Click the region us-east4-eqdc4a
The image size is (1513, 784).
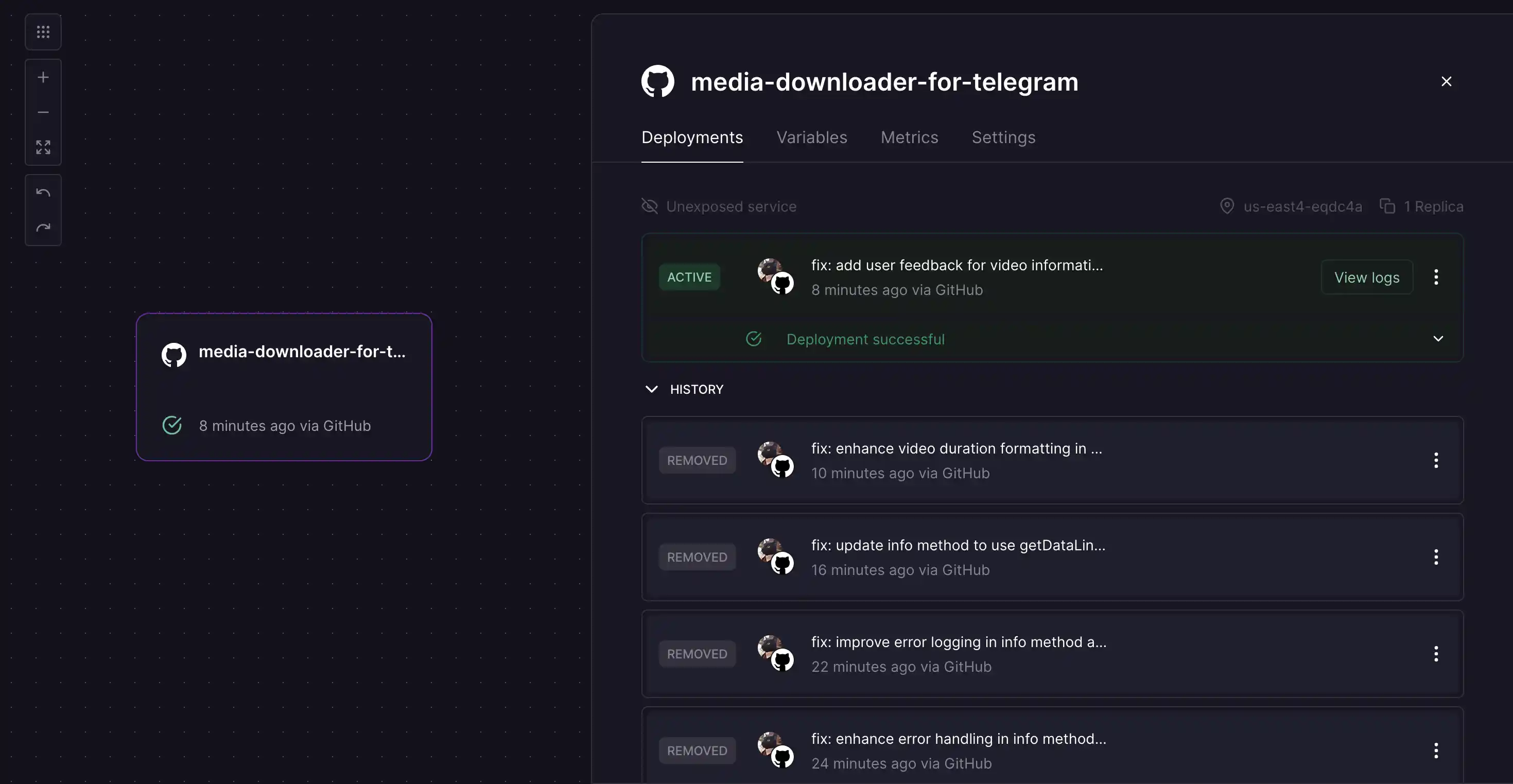(1302, 206)
